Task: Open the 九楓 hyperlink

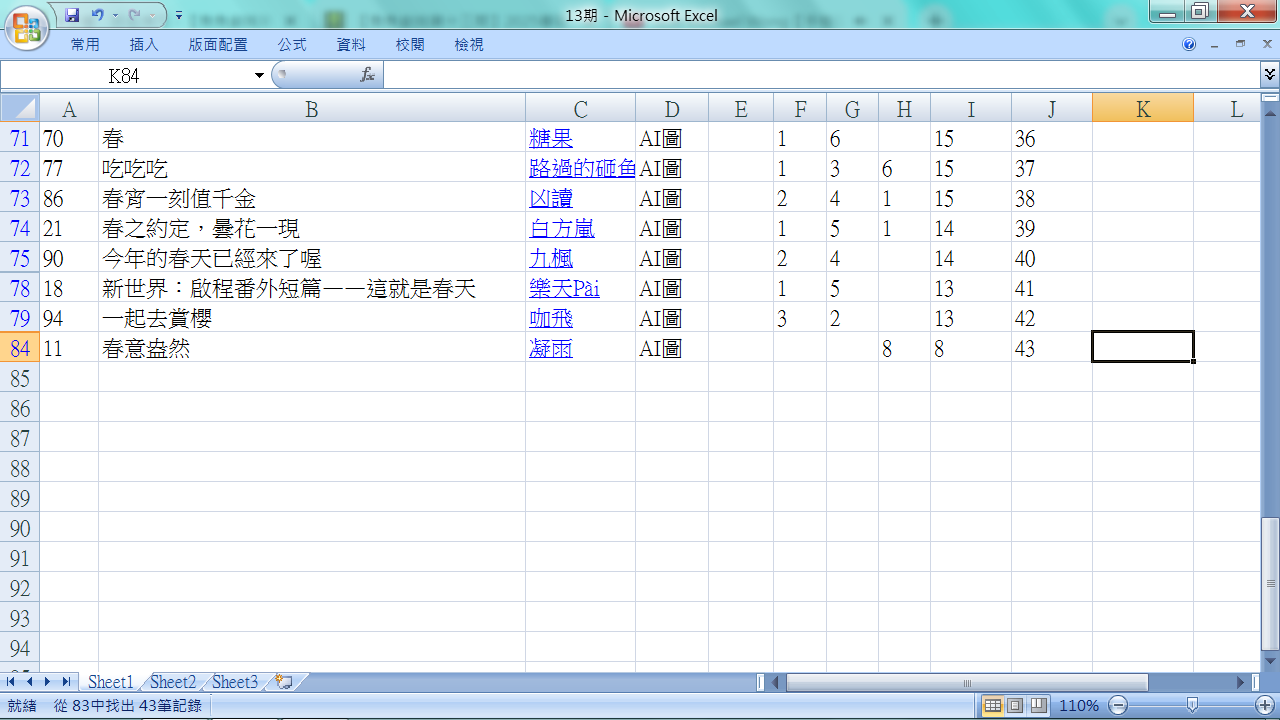Action: (551, 259)
